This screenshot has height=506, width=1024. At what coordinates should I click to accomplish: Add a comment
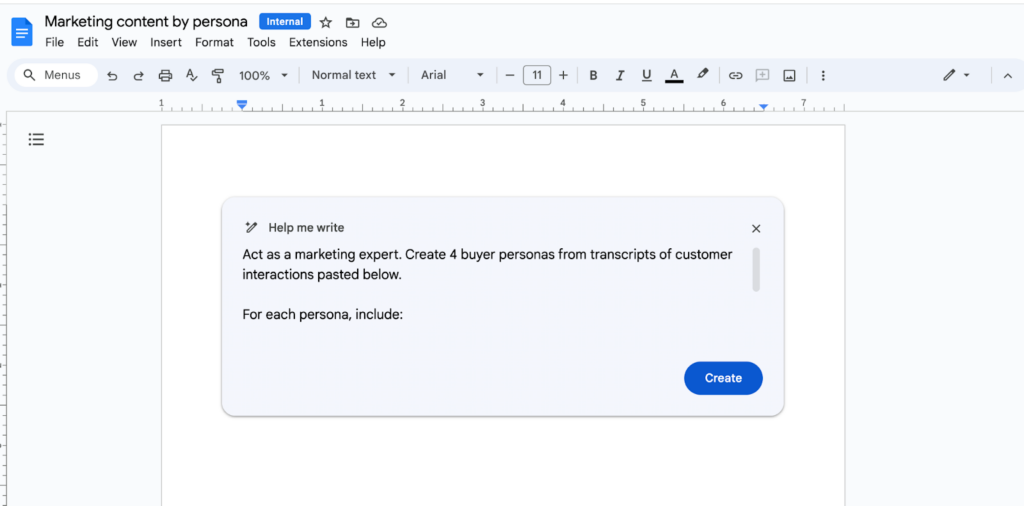762,76
